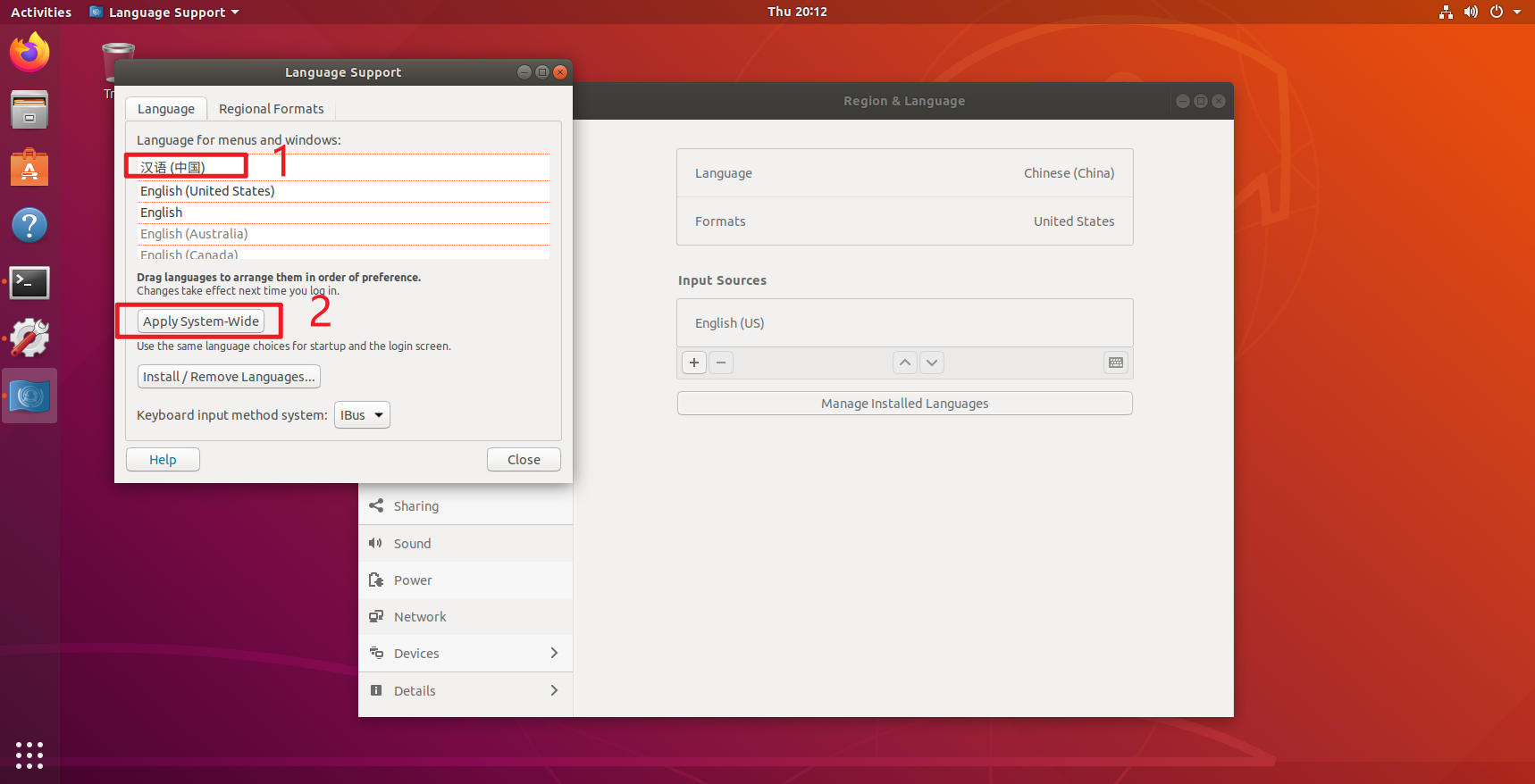Open the clock Thu 20:12 calendar
The height and width of the screenshot is (784, 1535).
pyautogui.click(x=797, y=12)
